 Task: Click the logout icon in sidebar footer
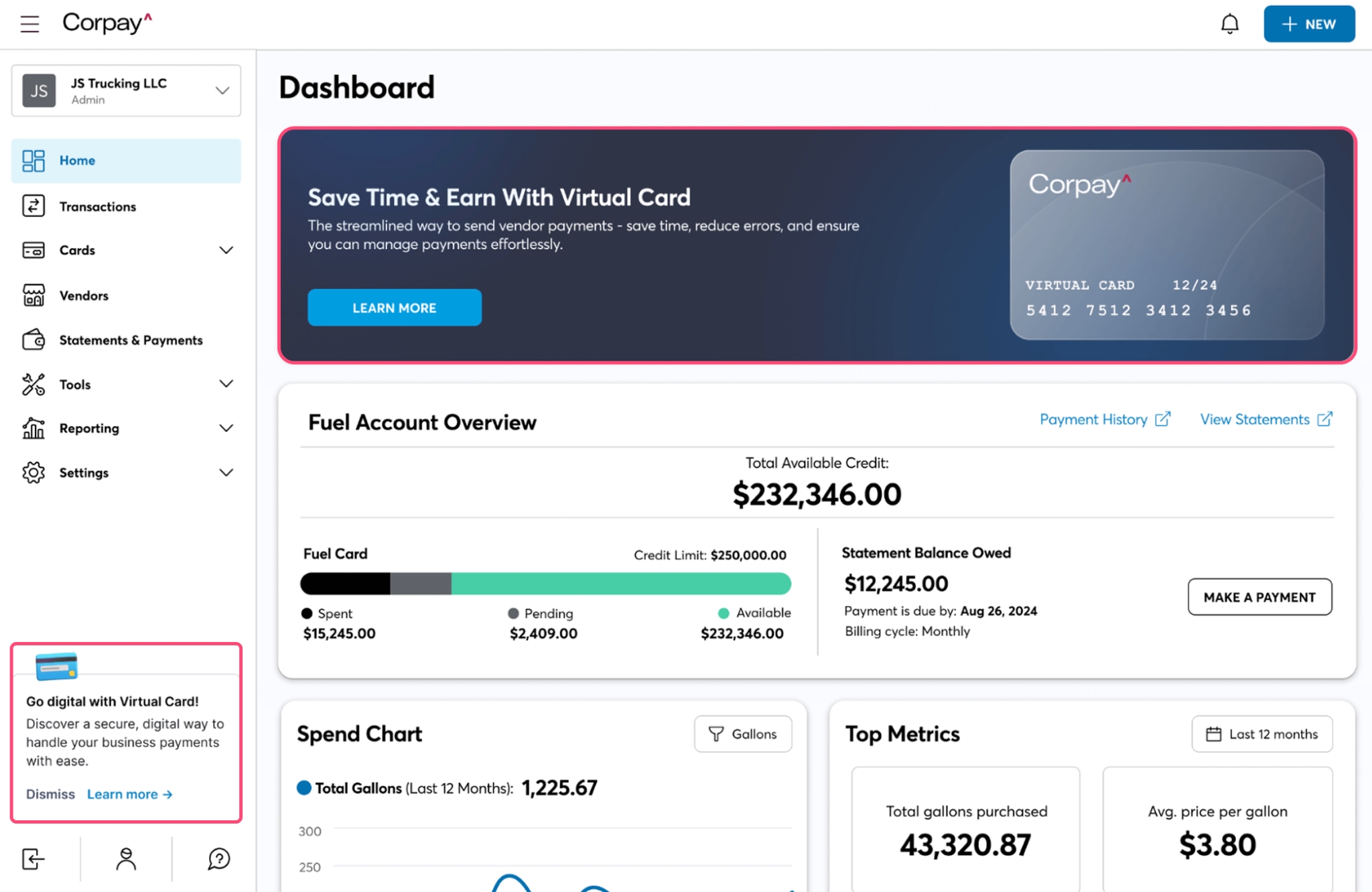pos(33,858)
